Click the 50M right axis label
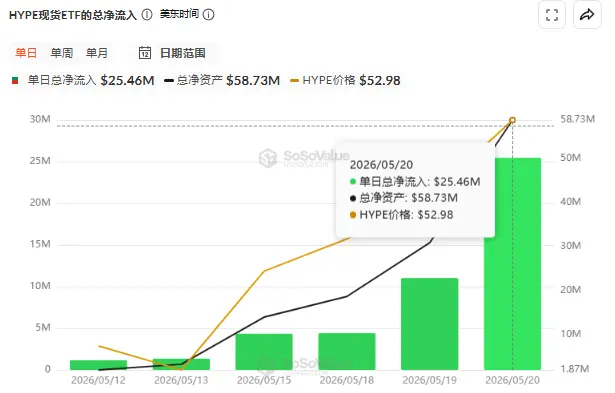 click(x=571, y=158)
